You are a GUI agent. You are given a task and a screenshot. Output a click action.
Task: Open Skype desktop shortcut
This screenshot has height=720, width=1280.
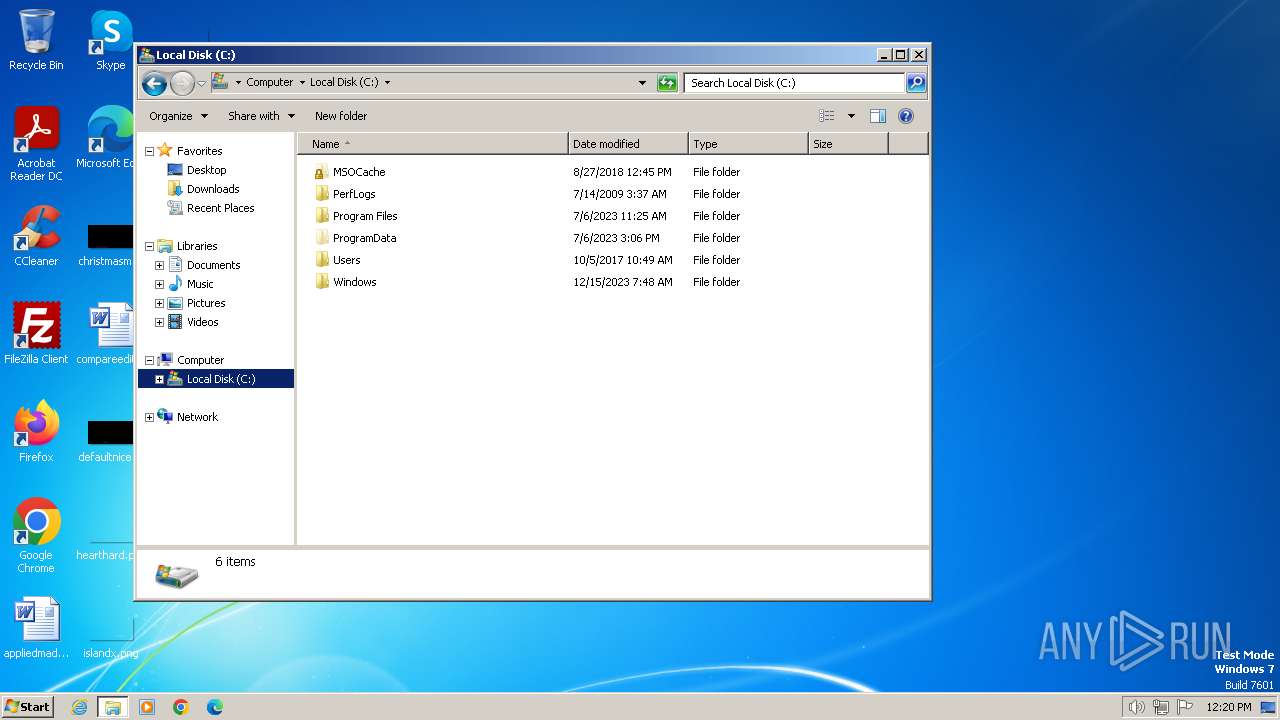click(110, 40)
